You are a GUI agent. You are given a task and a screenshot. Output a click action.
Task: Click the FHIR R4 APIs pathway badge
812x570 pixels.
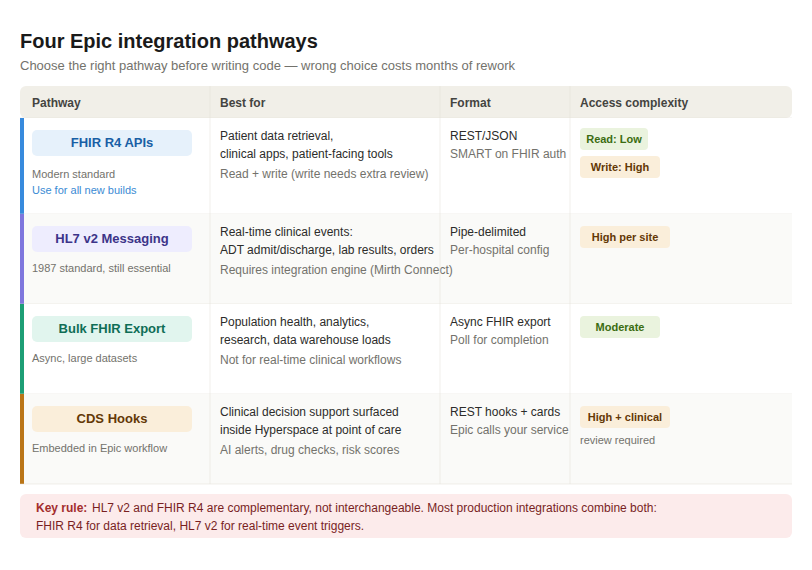tap(112, 143)
